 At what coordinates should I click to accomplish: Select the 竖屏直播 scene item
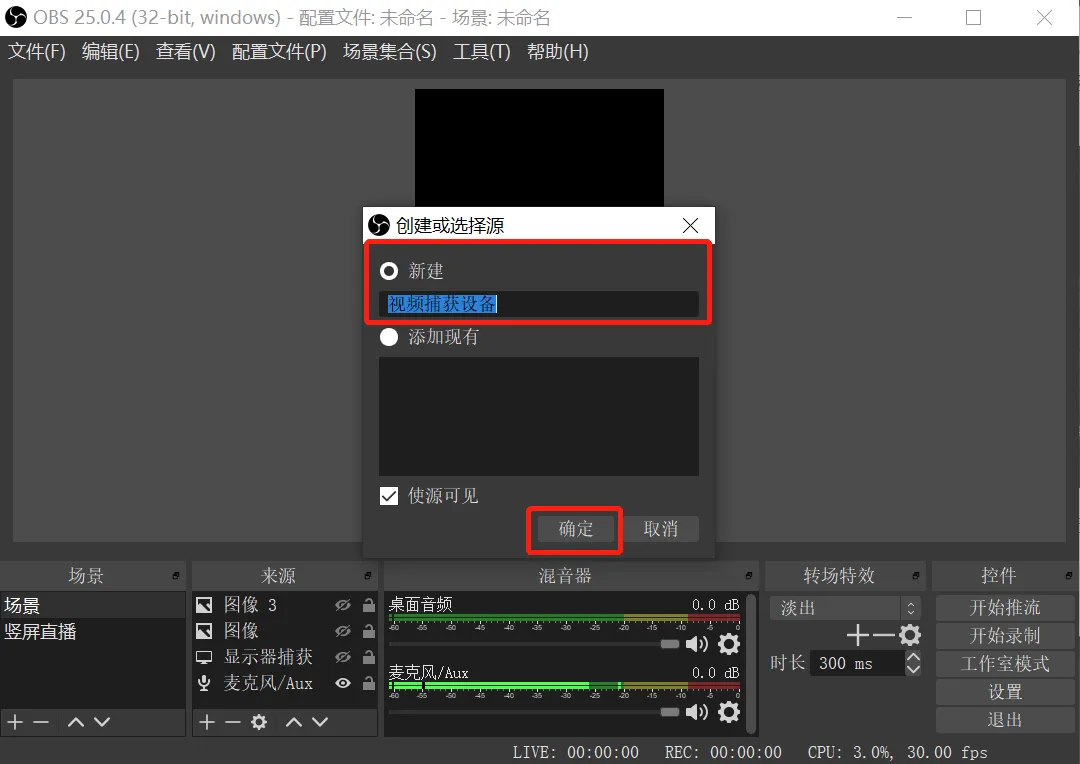[x=92, y=632]
